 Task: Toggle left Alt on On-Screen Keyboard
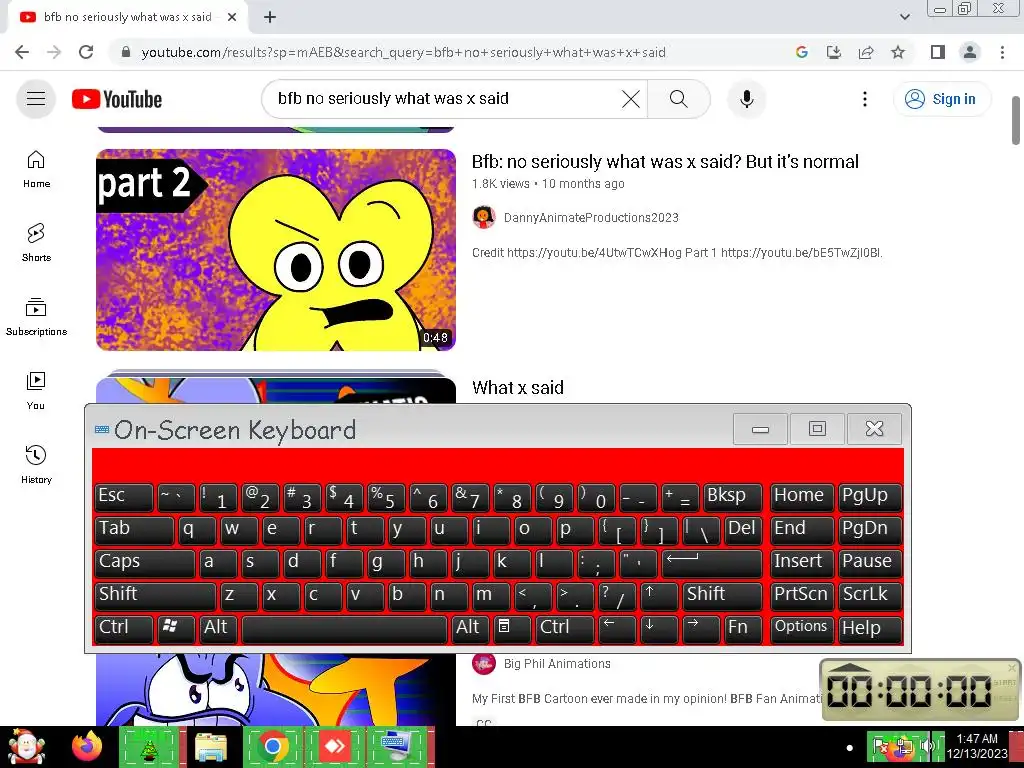217,628
